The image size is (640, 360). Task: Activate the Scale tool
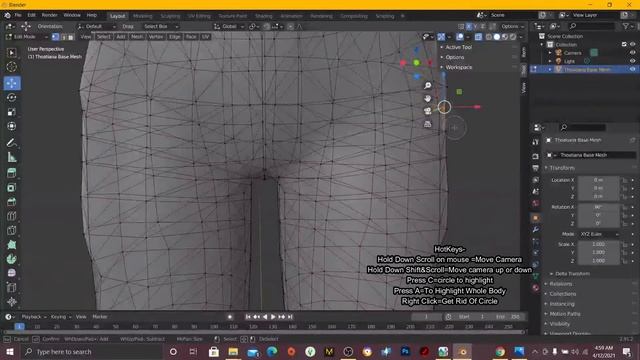12,112
